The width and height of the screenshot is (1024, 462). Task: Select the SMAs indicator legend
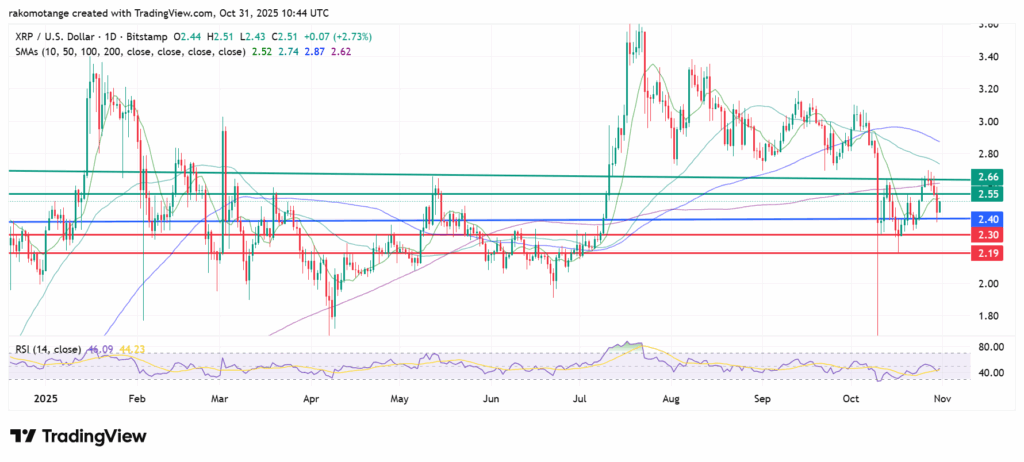[x=126, y=50]
